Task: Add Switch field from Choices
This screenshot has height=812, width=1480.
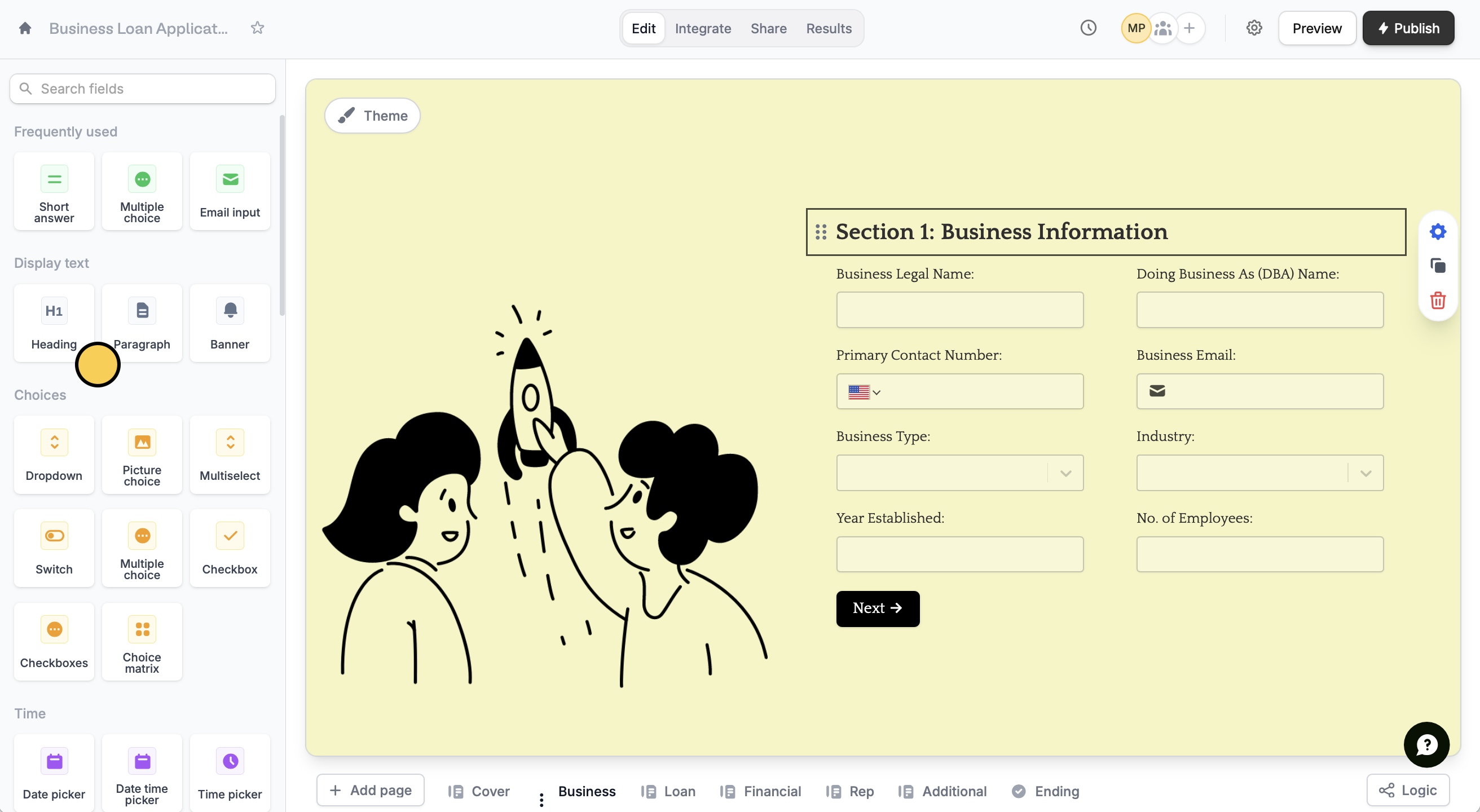Action: click(x=54, y=548)
